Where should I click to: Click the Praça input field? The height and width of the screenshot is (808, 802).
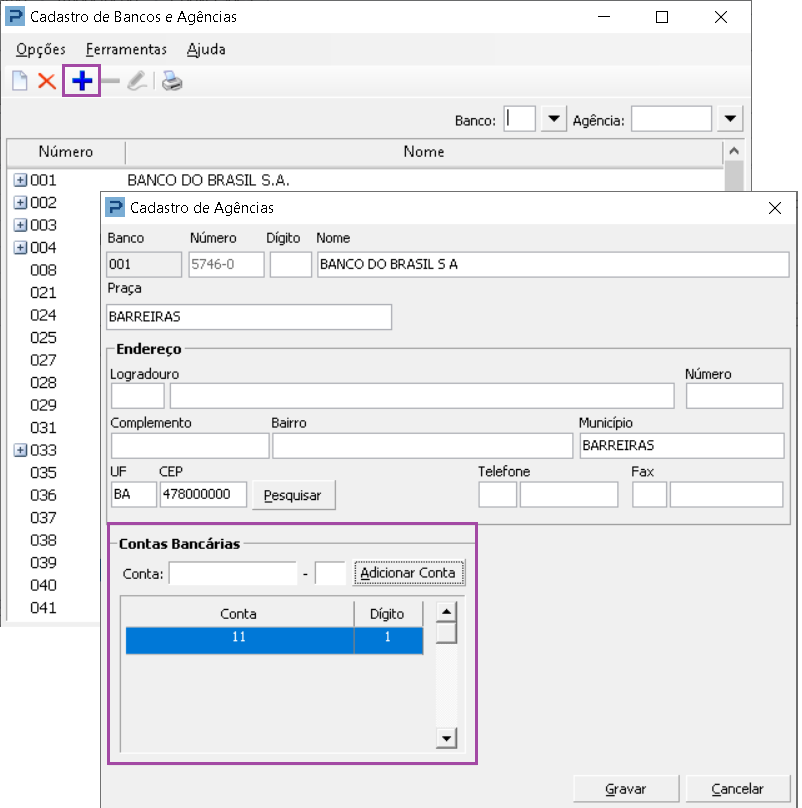click(x=249, y=317)
